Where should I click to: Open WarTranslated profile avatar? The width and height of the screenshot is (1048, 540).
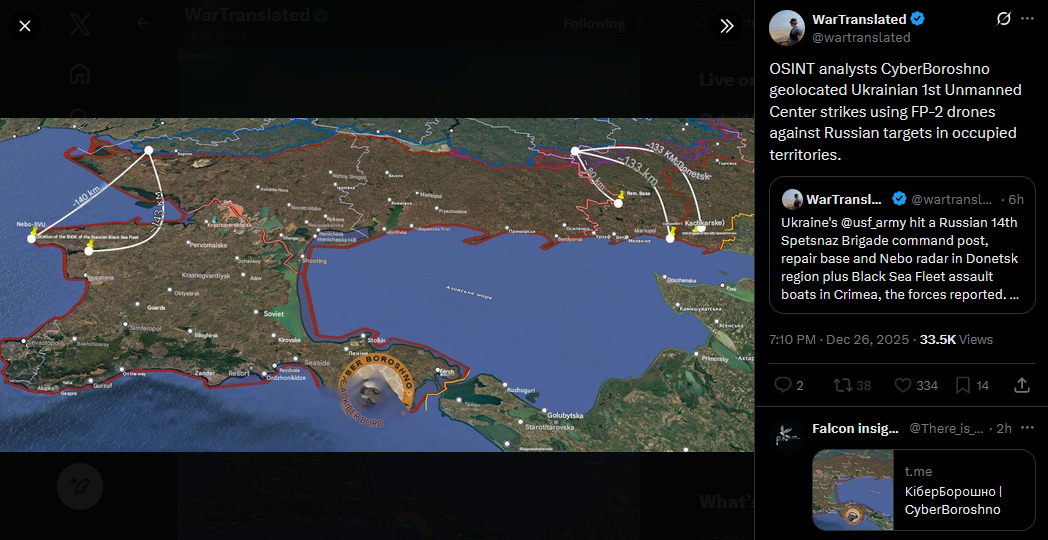(787, 28)
